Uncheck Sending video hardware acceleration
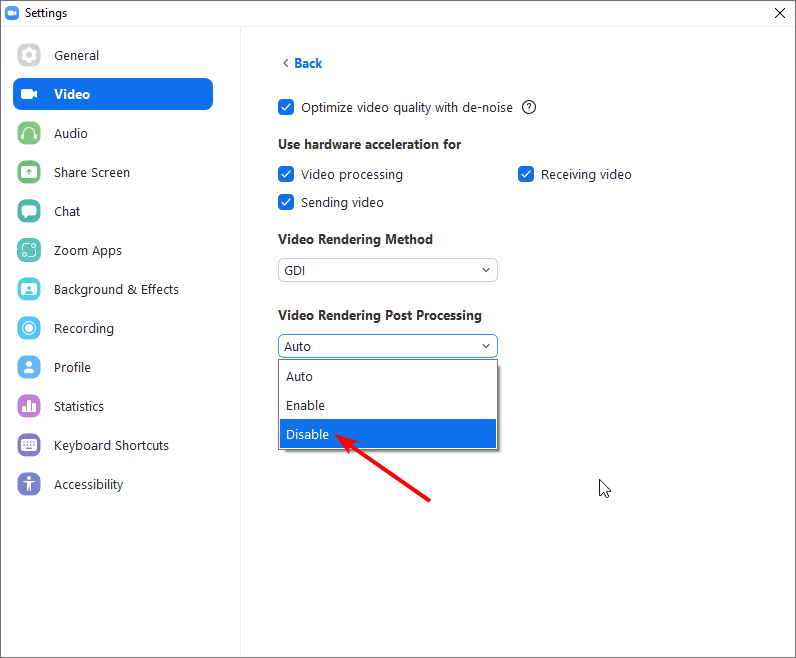This screenshot has width=796, height=658. point(286,202)
